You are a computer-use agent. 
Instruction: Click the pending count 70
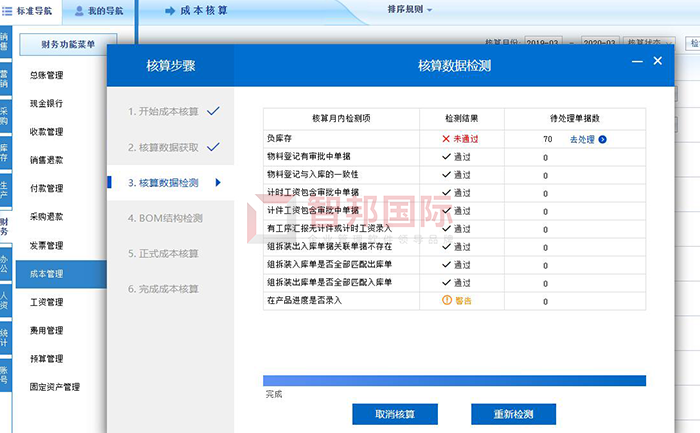click(548, 139)
